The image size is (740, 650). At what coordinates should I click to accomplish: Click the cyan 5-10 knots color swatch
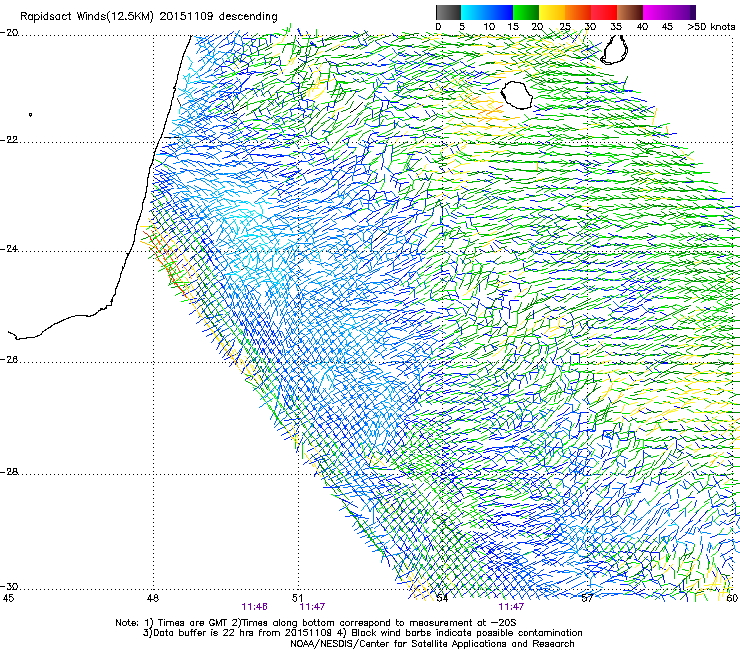pyautogui.click(x=474, y=12)
